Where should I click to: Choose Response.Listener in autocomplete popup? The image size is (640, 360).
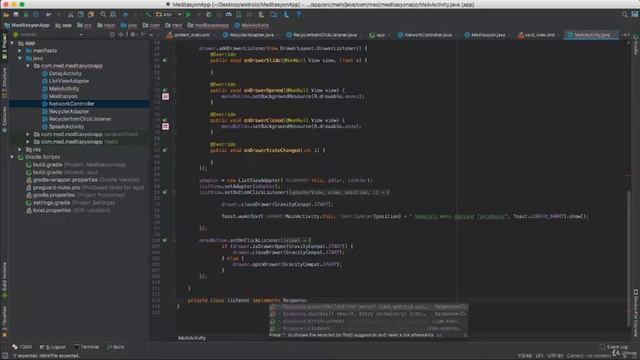point(369,328)
